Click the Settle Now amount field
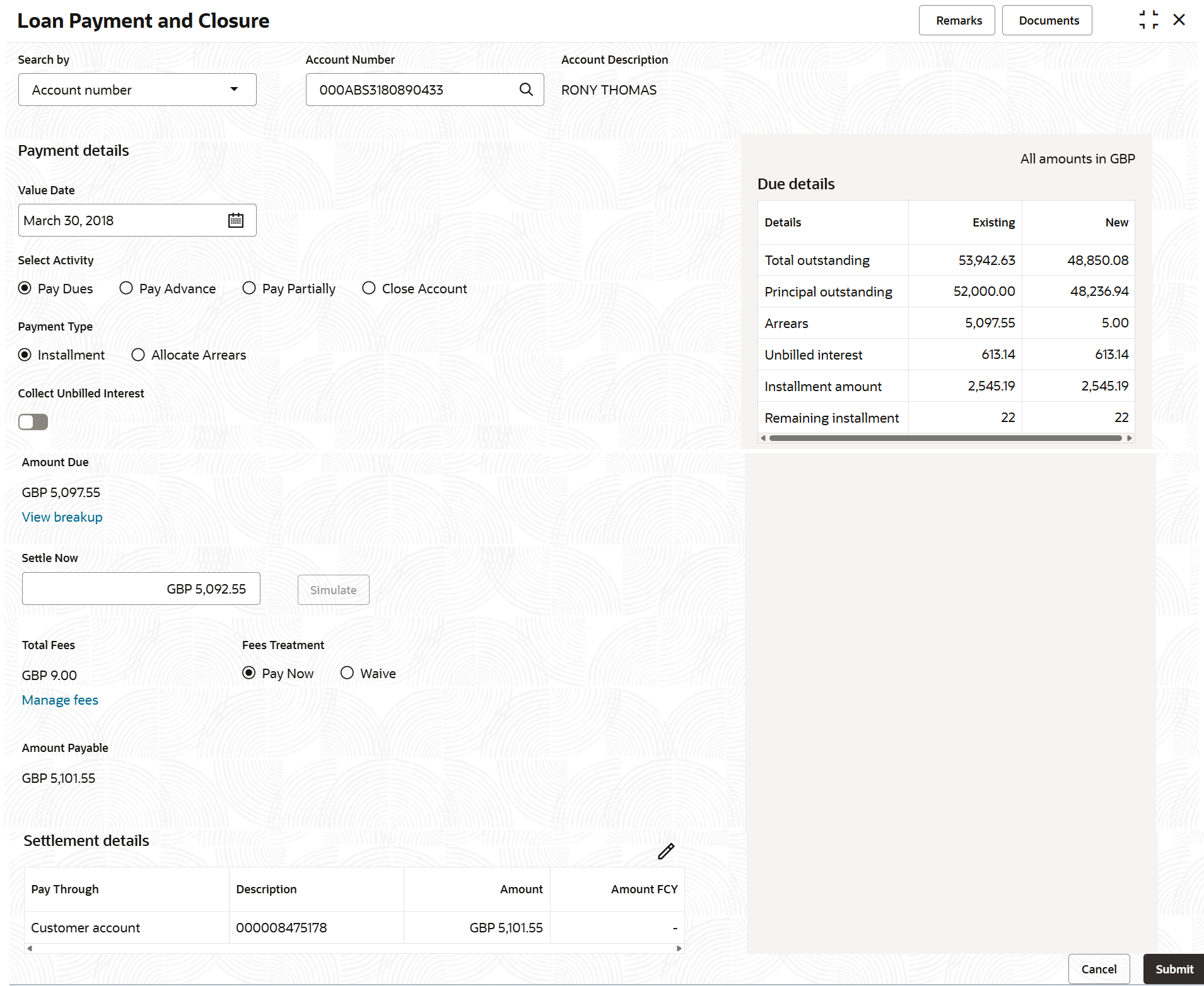Screen dimensions: 1204x986 (141, 589)
